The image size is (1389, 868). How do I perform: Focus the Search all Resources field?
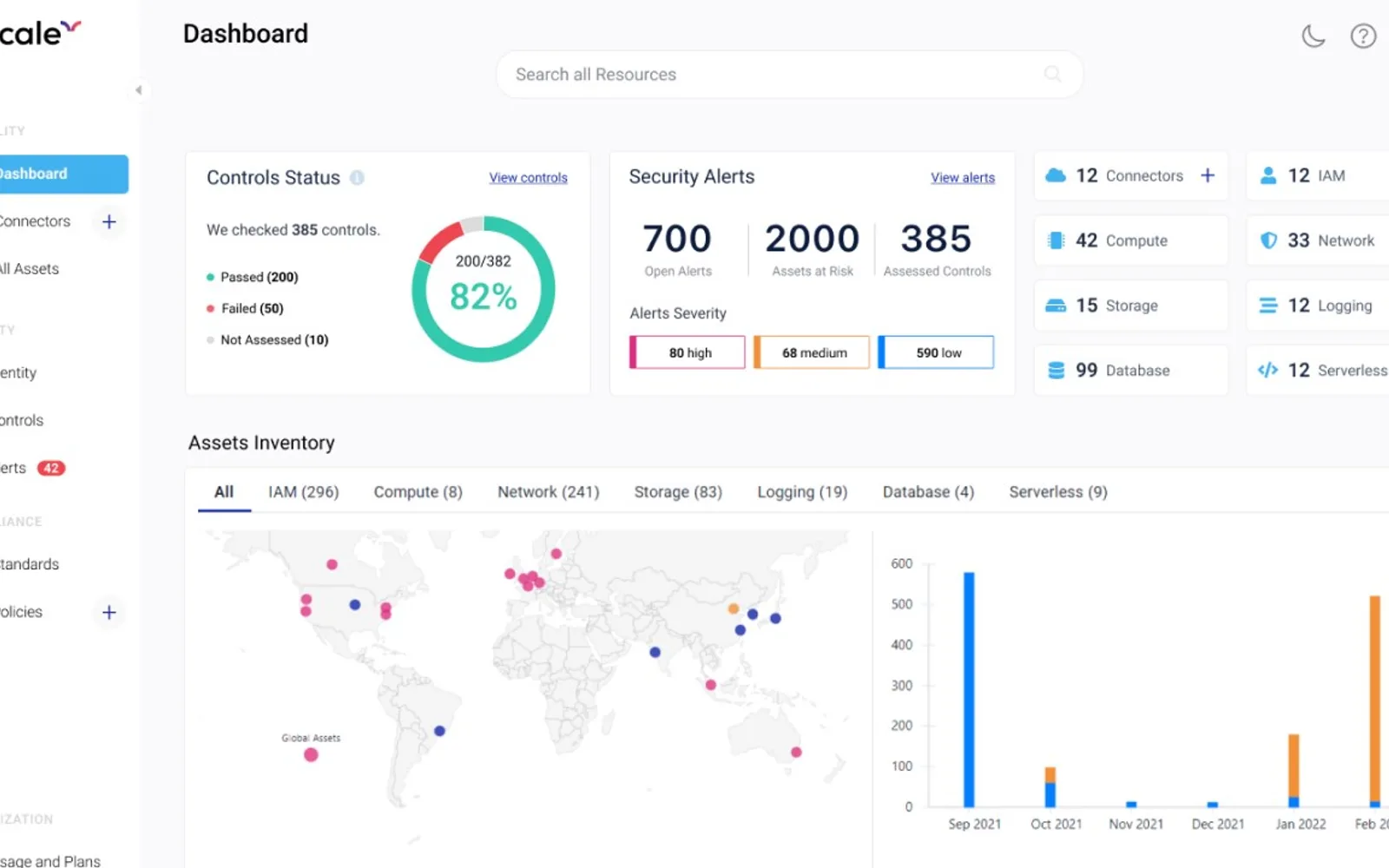click(x=789, y=75)
